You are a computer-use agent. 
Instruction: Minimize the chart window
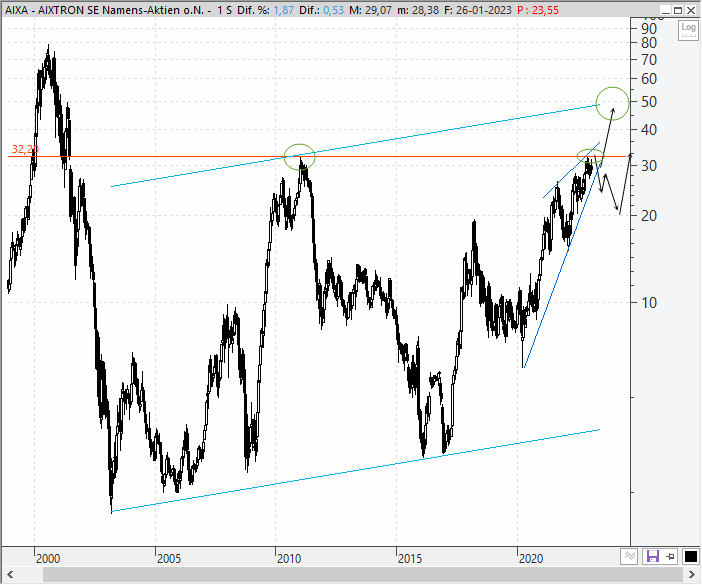[x=666, y=10]
